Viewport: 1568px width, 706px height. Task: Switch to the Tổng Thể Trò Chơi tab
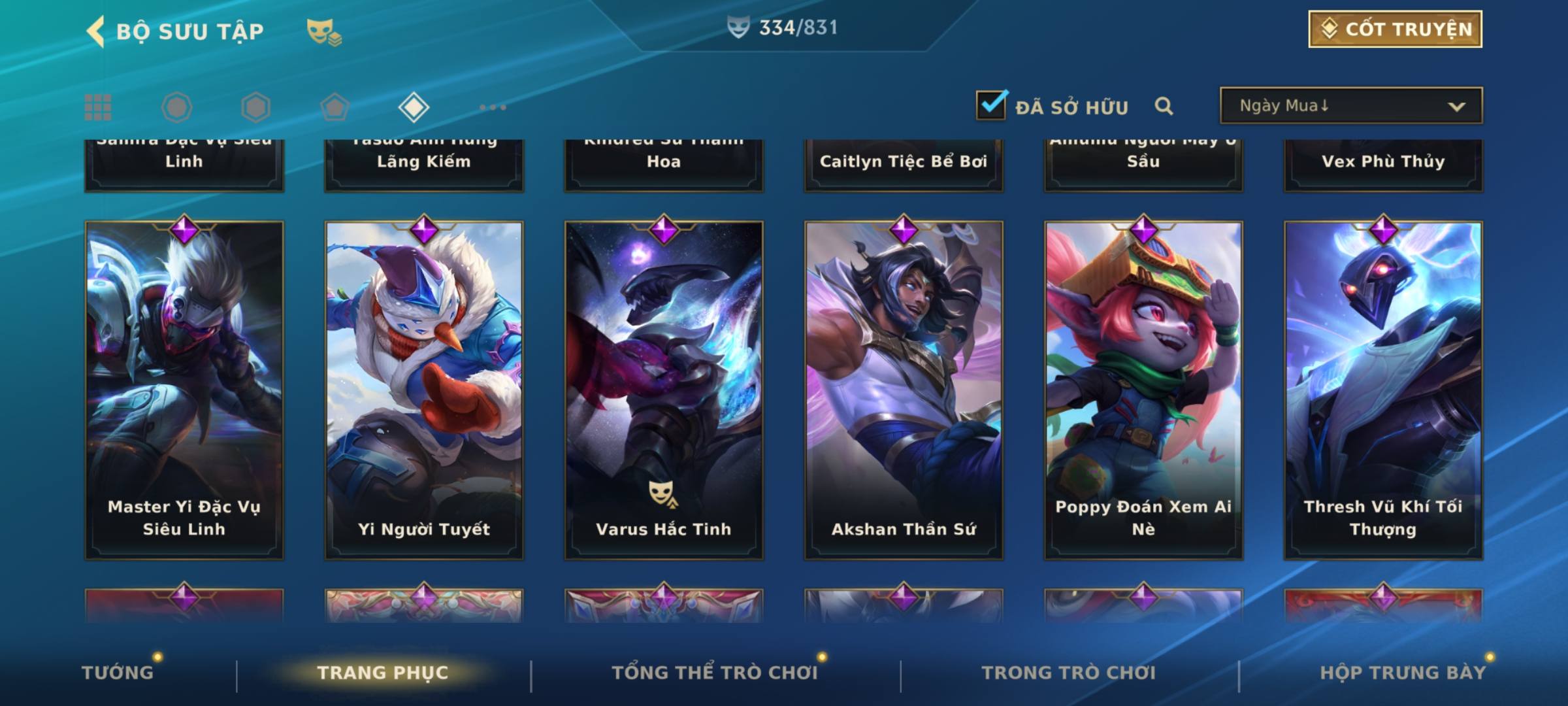coord(715,673)
